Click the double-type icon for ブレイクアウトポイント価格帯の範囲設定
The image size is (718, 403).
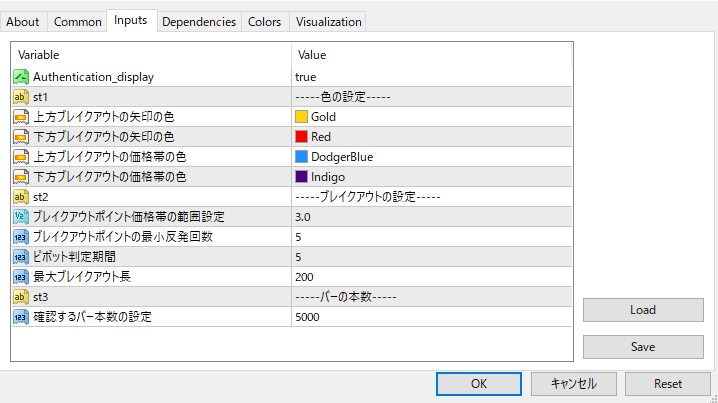coord(21,217)
